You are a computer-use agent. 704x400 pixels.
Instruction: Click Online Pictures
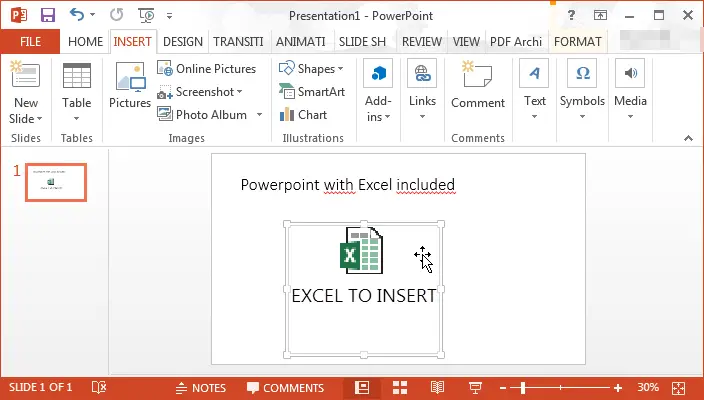click(x=207, y=69)
